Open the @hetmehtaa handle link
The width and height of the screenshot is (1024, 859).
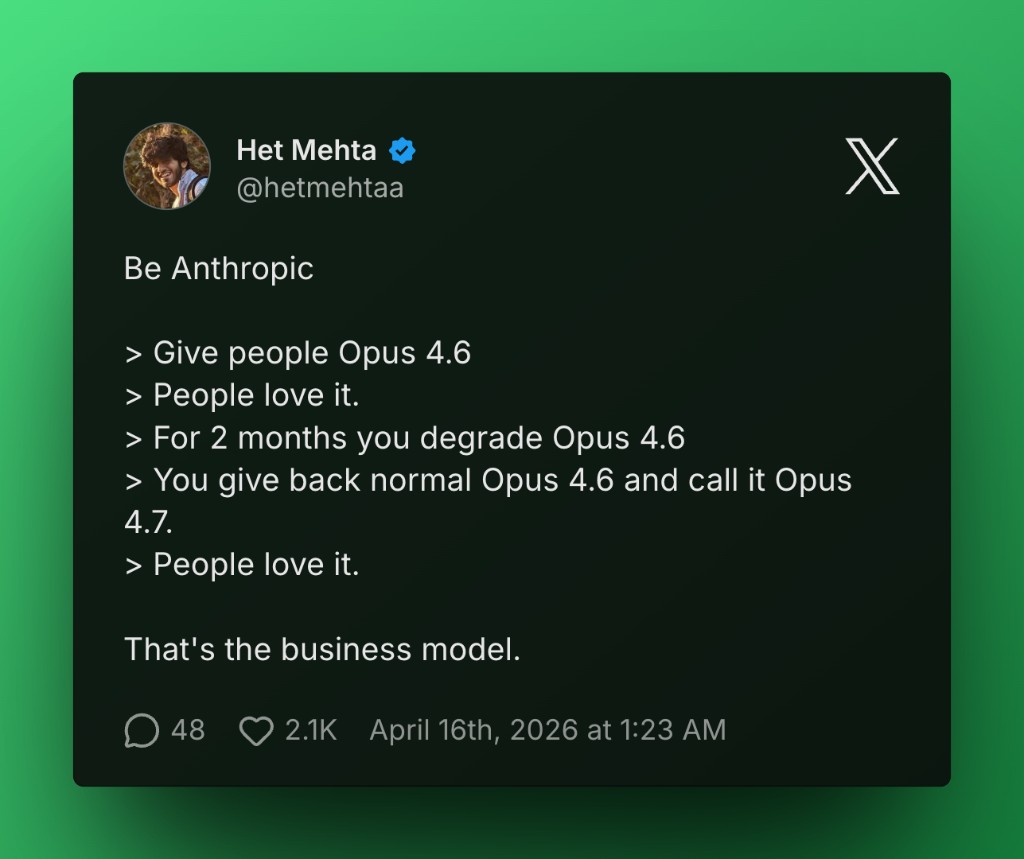[320, 188]
